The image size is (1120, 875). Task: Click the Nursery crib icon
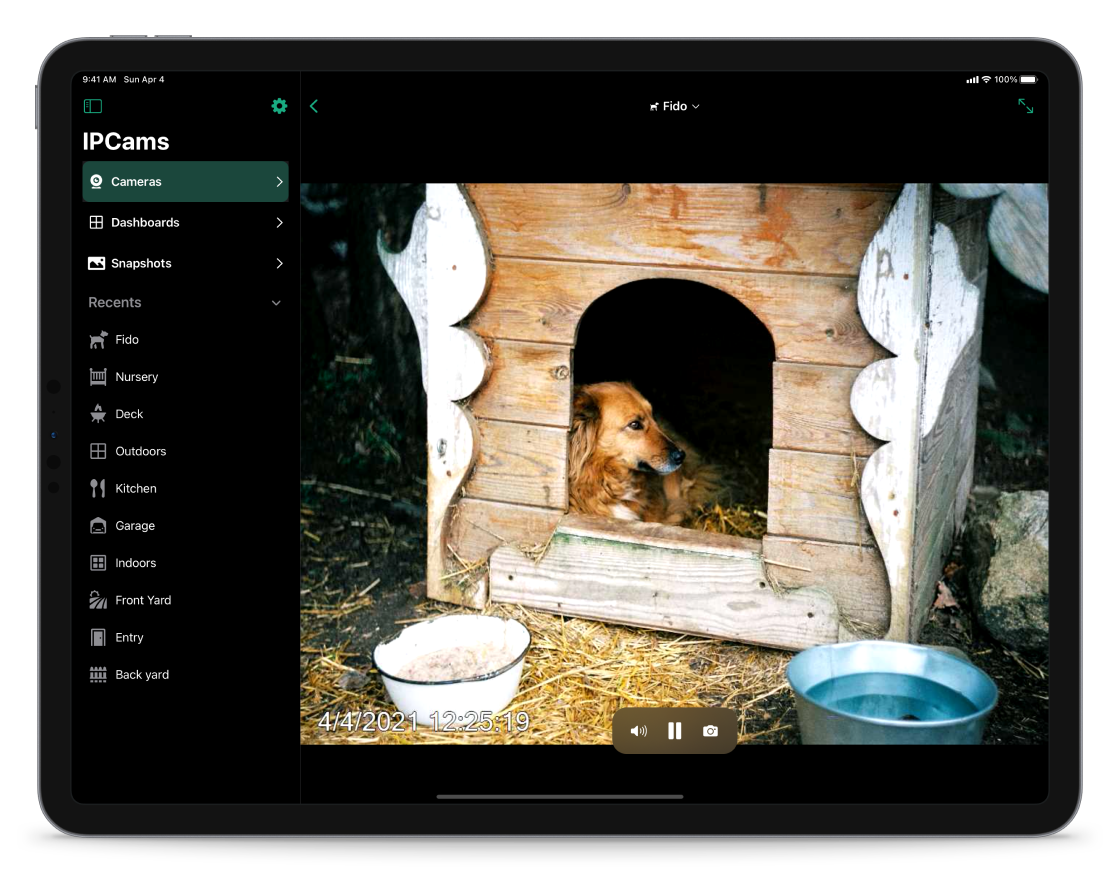click(98, 377)
